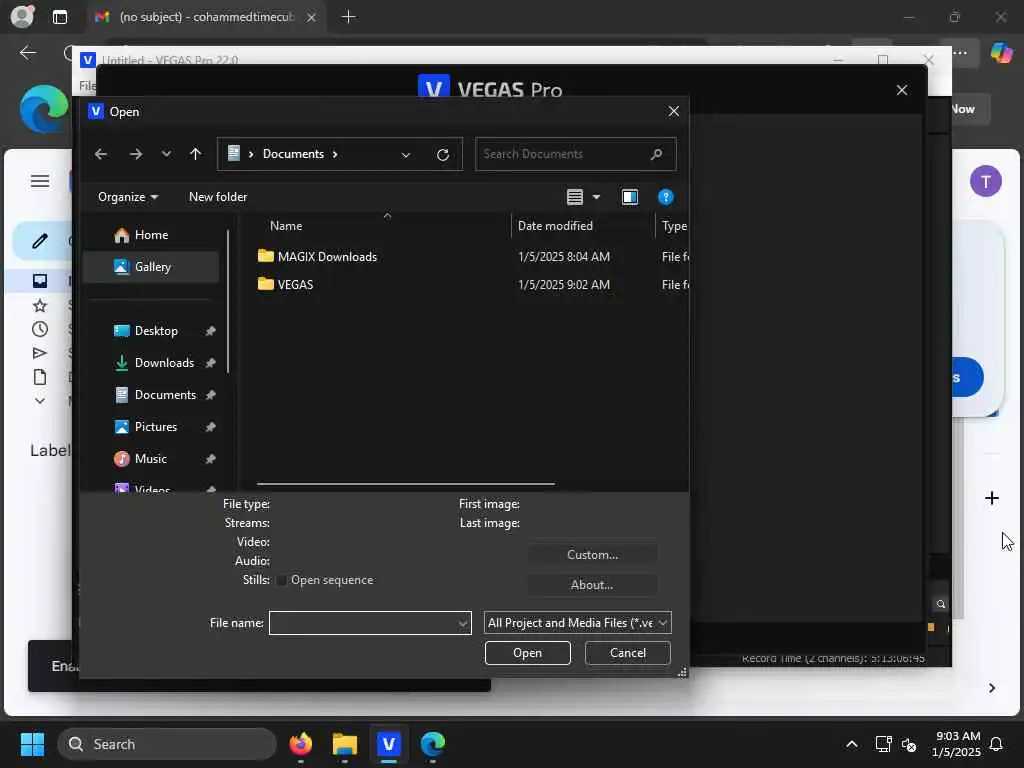Show hidden system tray icons
Screen dimensions: 1024x768
852,744
